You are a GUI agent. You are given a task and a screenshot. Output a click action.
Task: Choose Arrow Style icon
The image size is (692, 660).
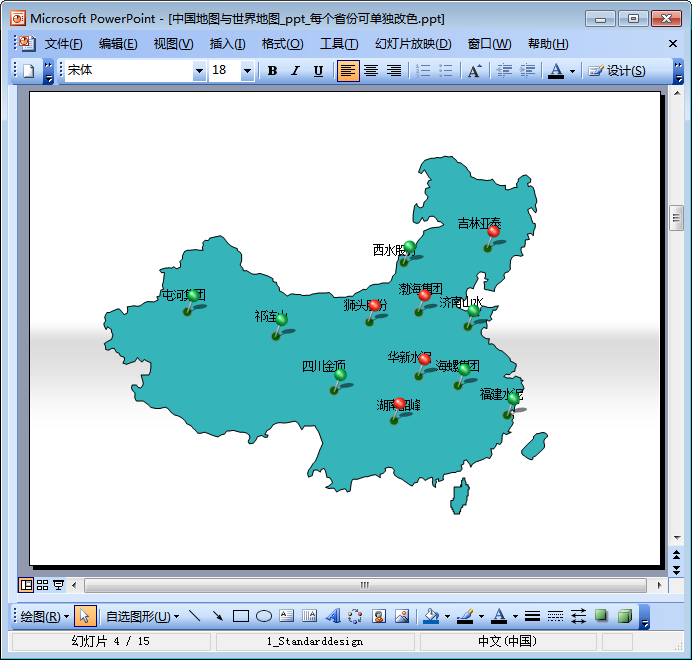[x=578, y=616]
